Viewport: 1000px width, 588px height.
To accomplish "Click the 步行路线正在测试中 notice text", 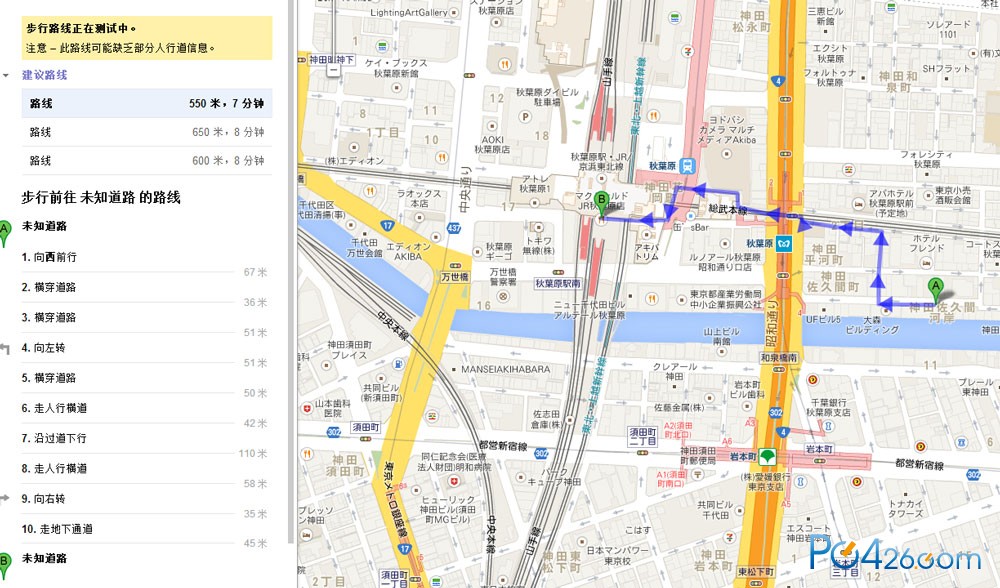I will pyautogui.click(x=81, y=29).
